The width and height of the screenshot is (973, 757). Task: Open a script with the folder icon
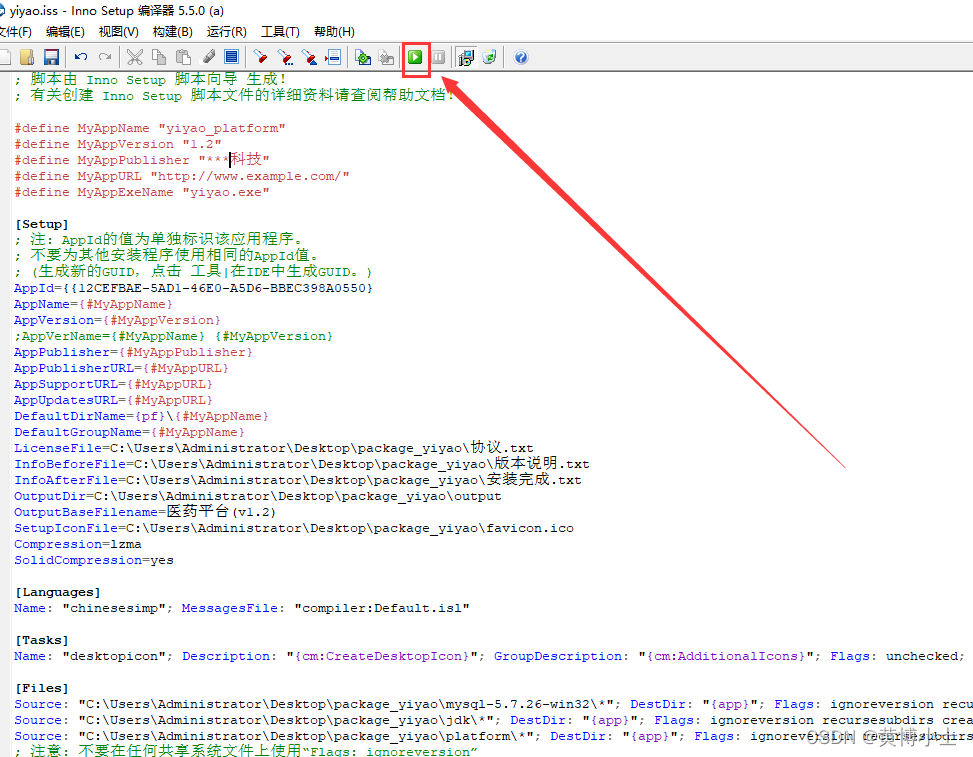[x=27, y=57]
